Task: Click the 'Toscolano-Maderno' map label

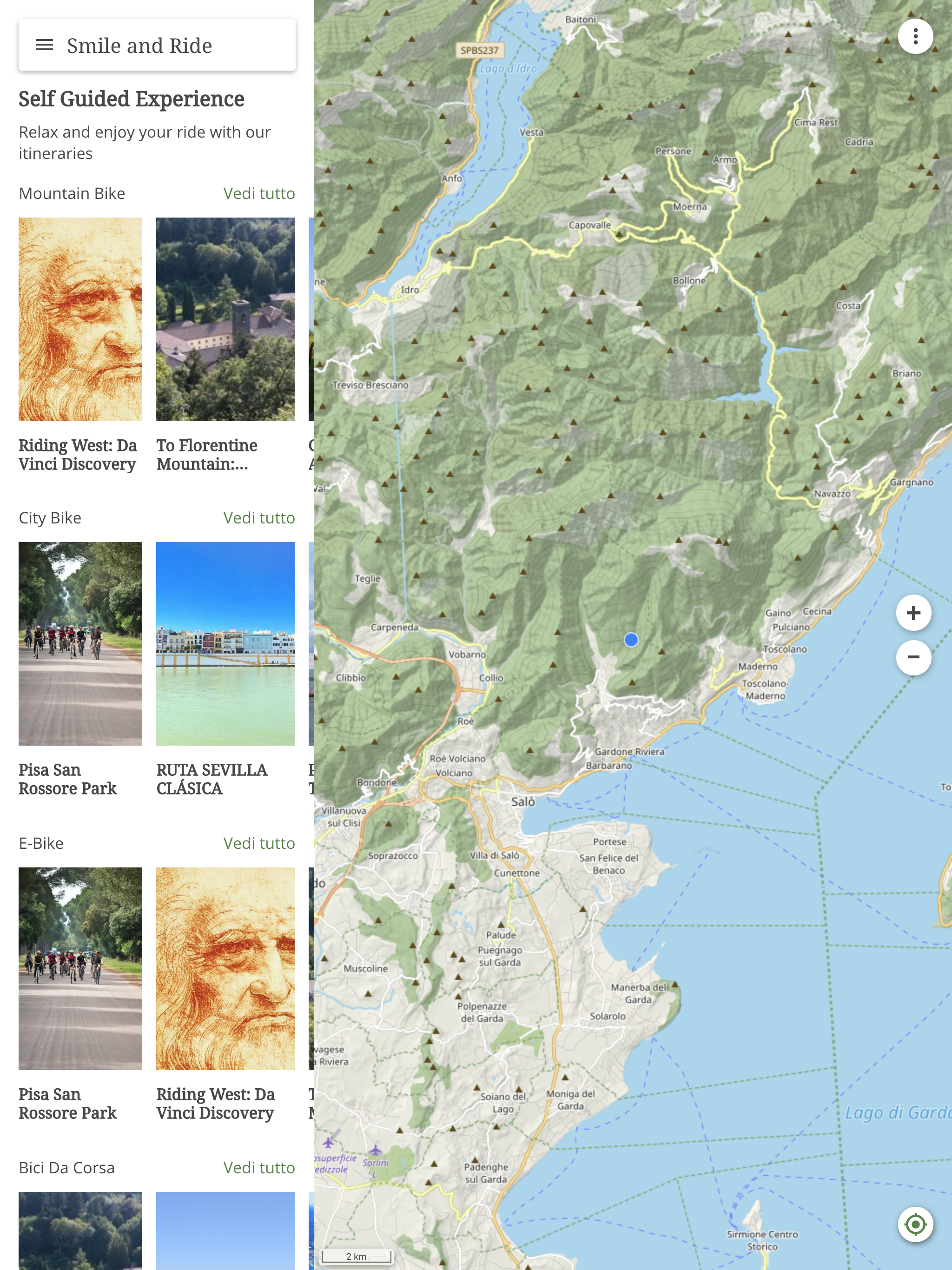Action: pyautogui.click(x=765, y=689)
